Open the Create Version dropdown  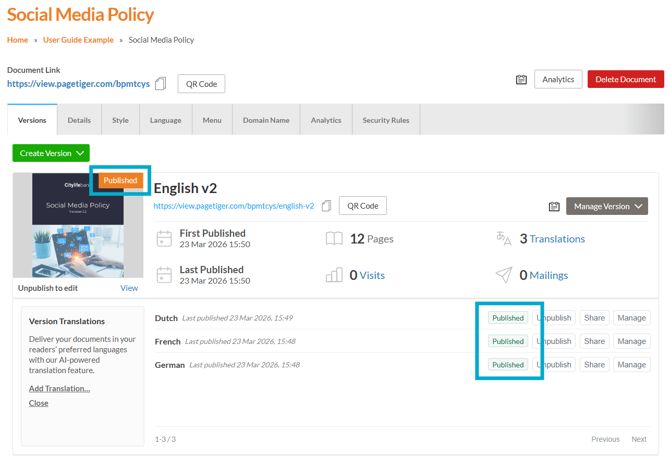click(51, 153)
